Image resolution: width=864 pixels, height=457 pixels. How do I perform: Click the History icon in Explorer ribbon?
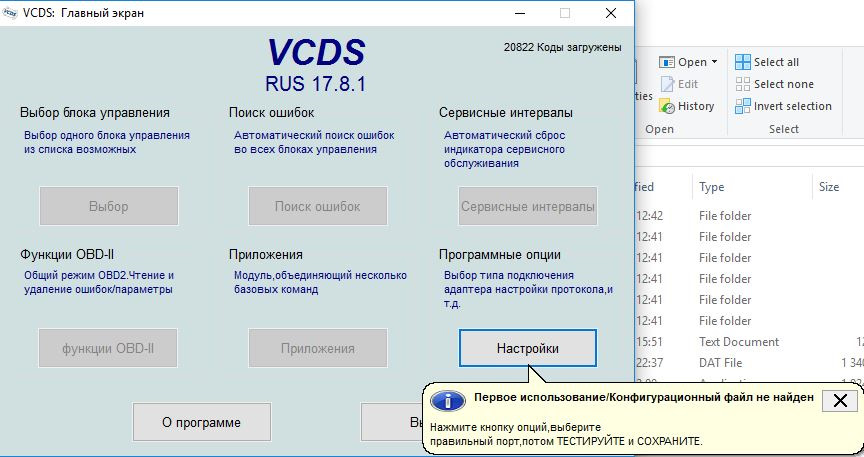click(x=667, y=106)
